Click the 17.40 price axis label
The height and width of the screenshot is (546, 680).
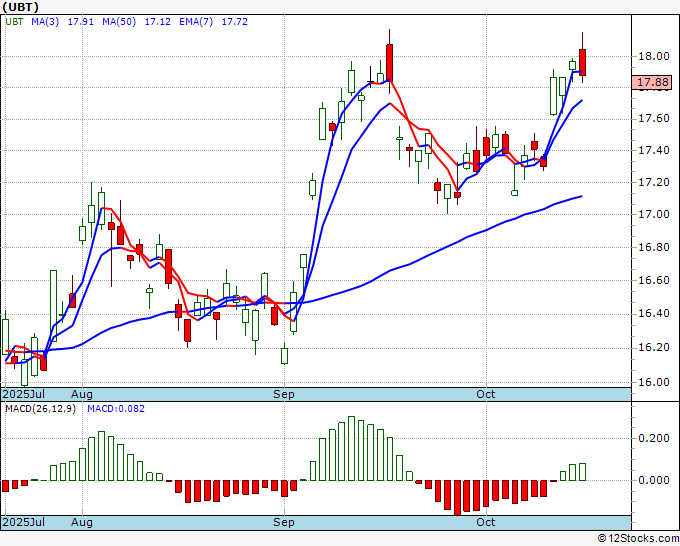654,150
